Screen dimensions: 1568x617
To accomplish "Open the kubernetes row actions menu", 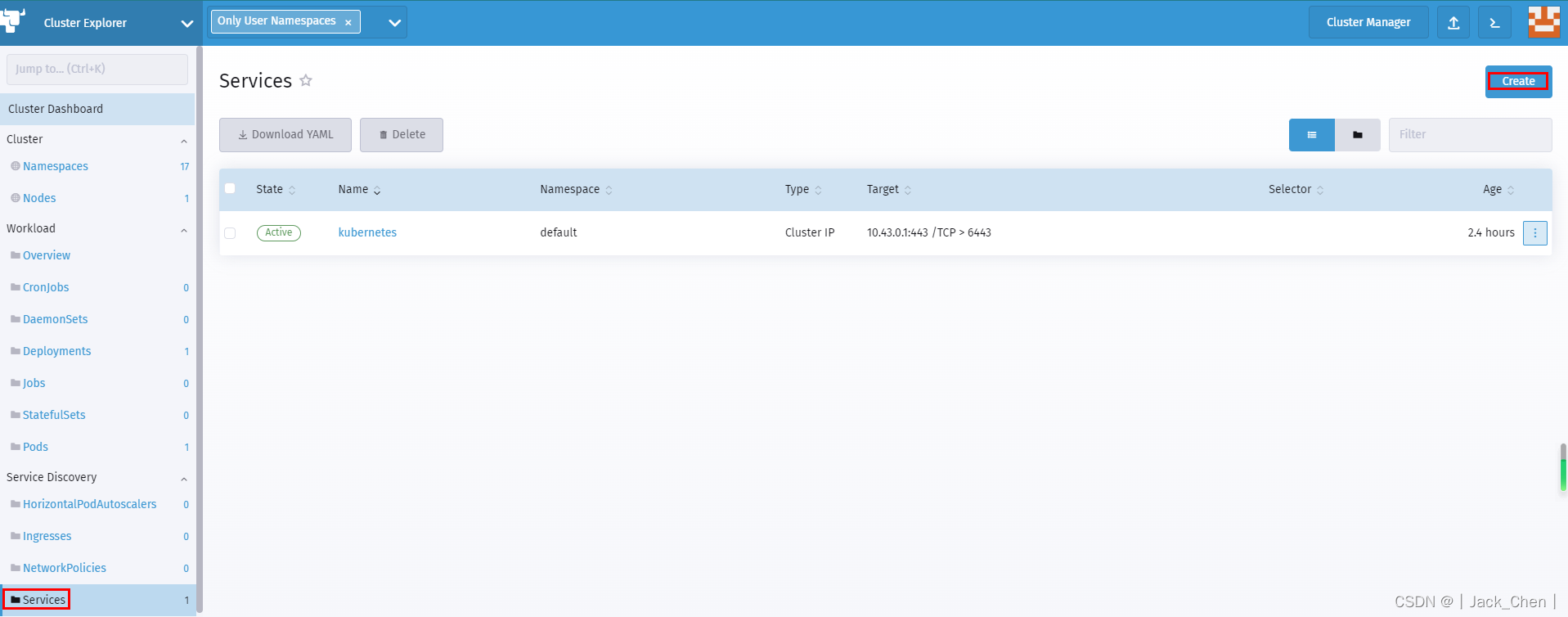I will [x=1535, y=233].
